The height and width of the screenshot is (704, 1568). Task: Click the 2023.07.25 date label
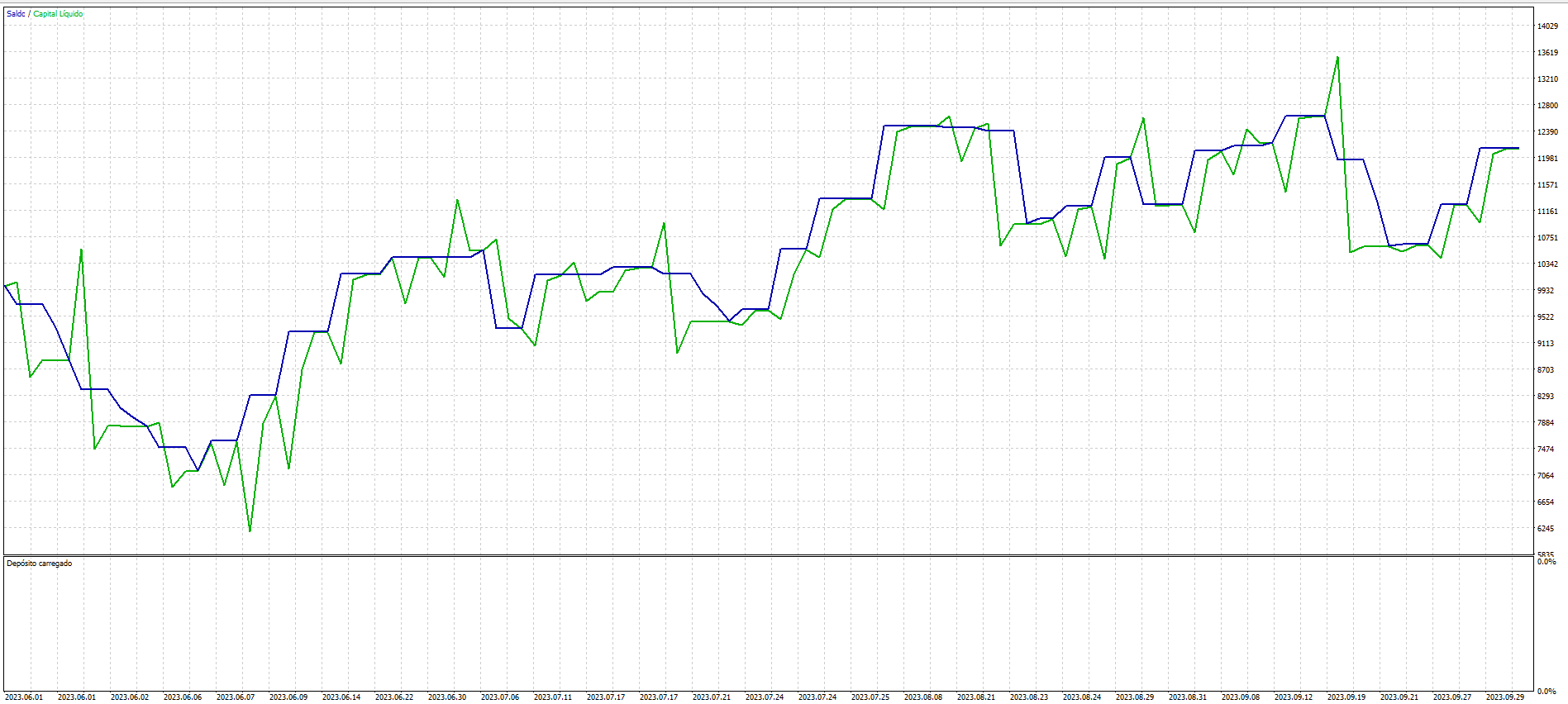tap(870, 697)
